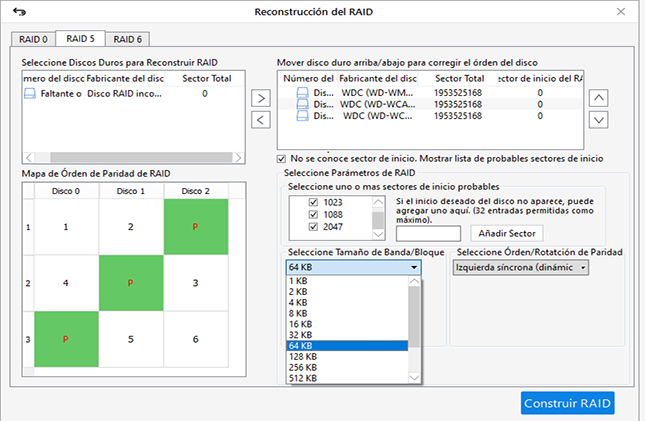Click scroll-up arrow in start sectors list
The height and width of the screenshot is (421, 645).
tap(378, 202)
